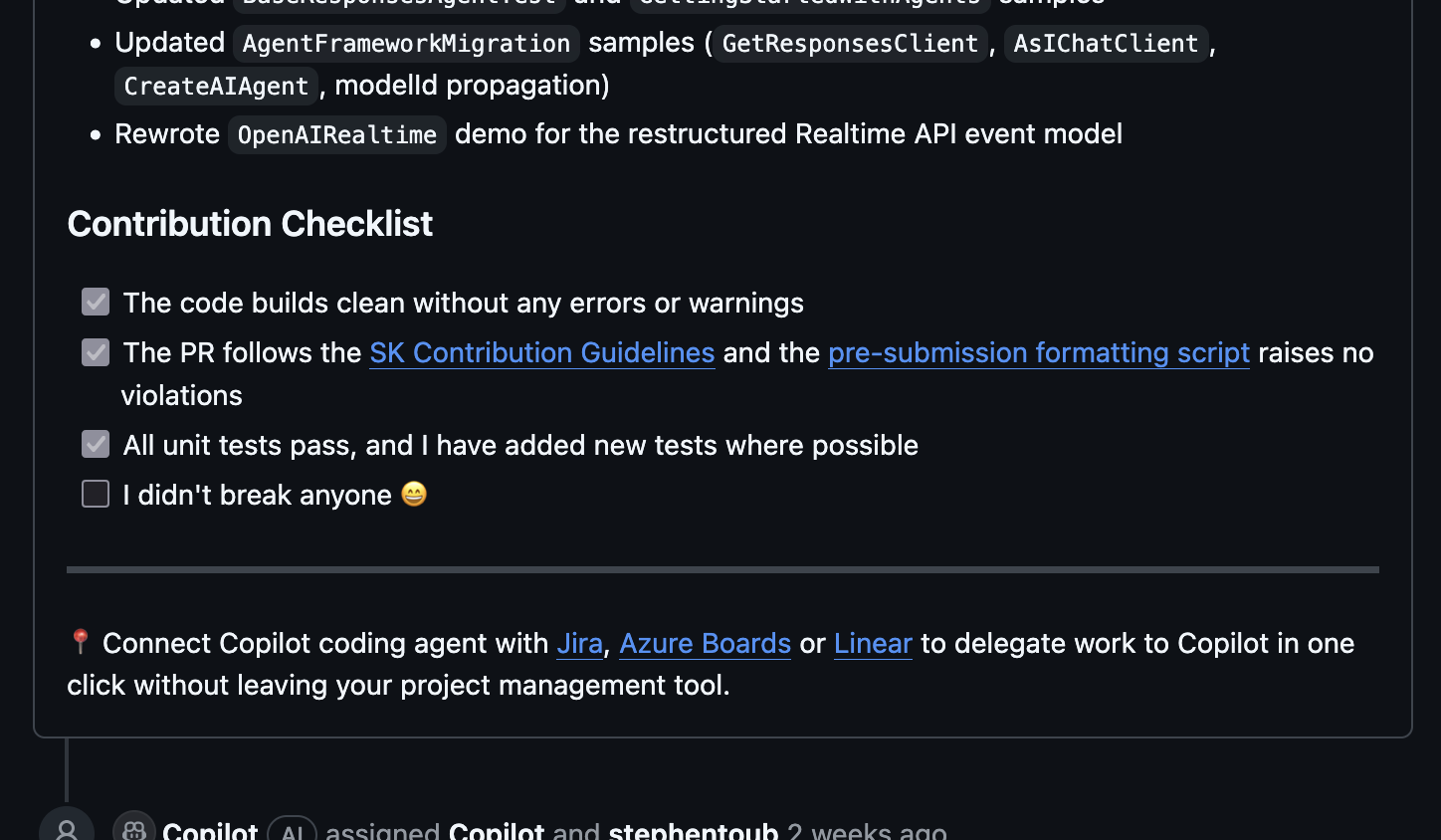Click the bold Copilot author name

pyautogui.click(x=210, y=830)
